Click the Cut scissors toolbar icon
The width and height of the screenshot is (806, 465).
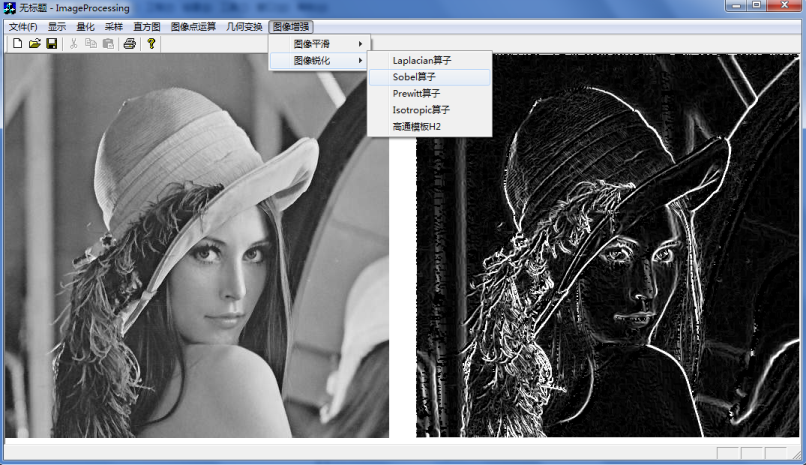pos(74,44)
